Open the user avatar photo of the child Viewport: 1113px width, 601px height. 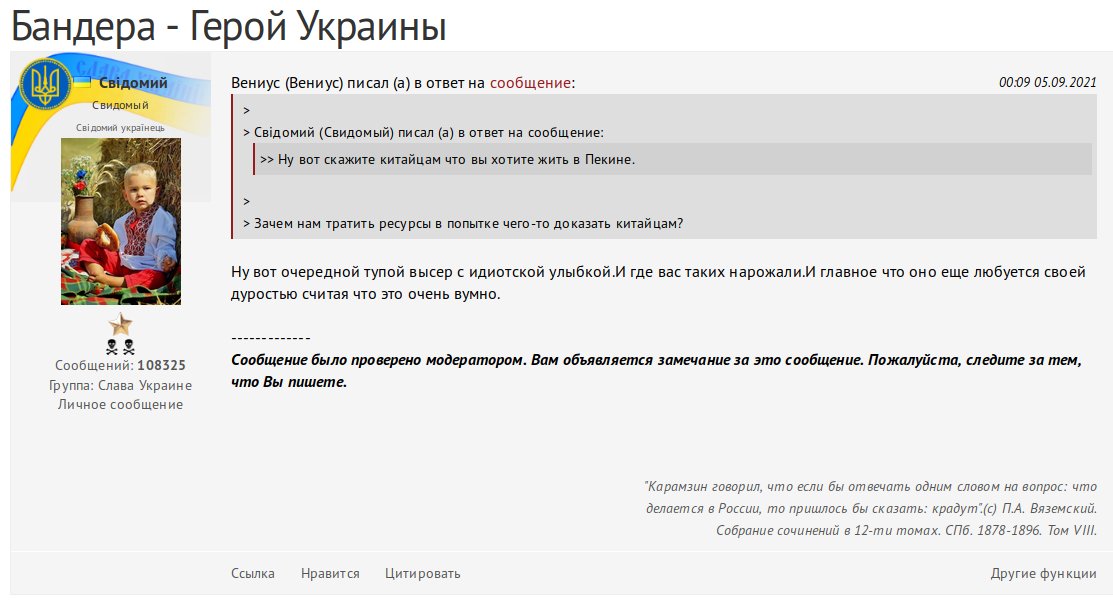click(121, 221)
